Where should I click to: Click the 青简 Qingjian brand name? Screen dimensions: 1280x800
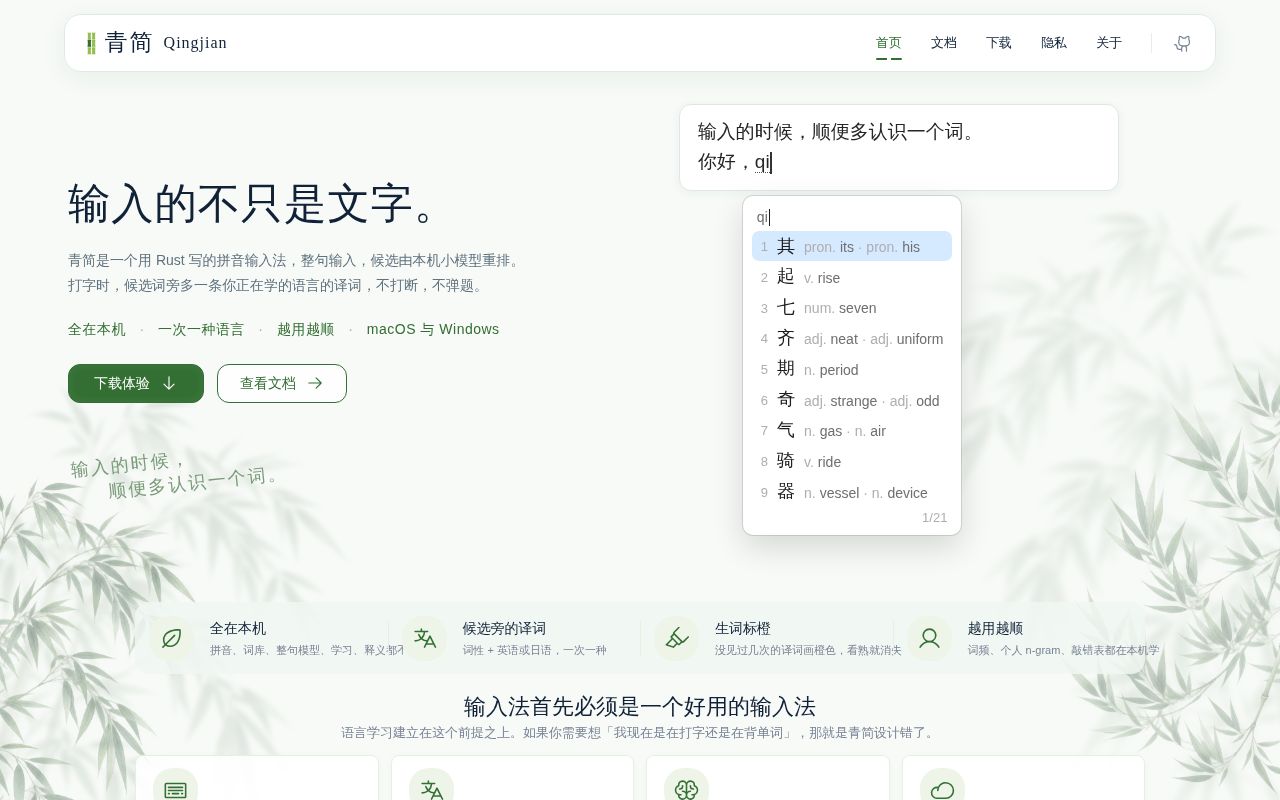(166, 43)
